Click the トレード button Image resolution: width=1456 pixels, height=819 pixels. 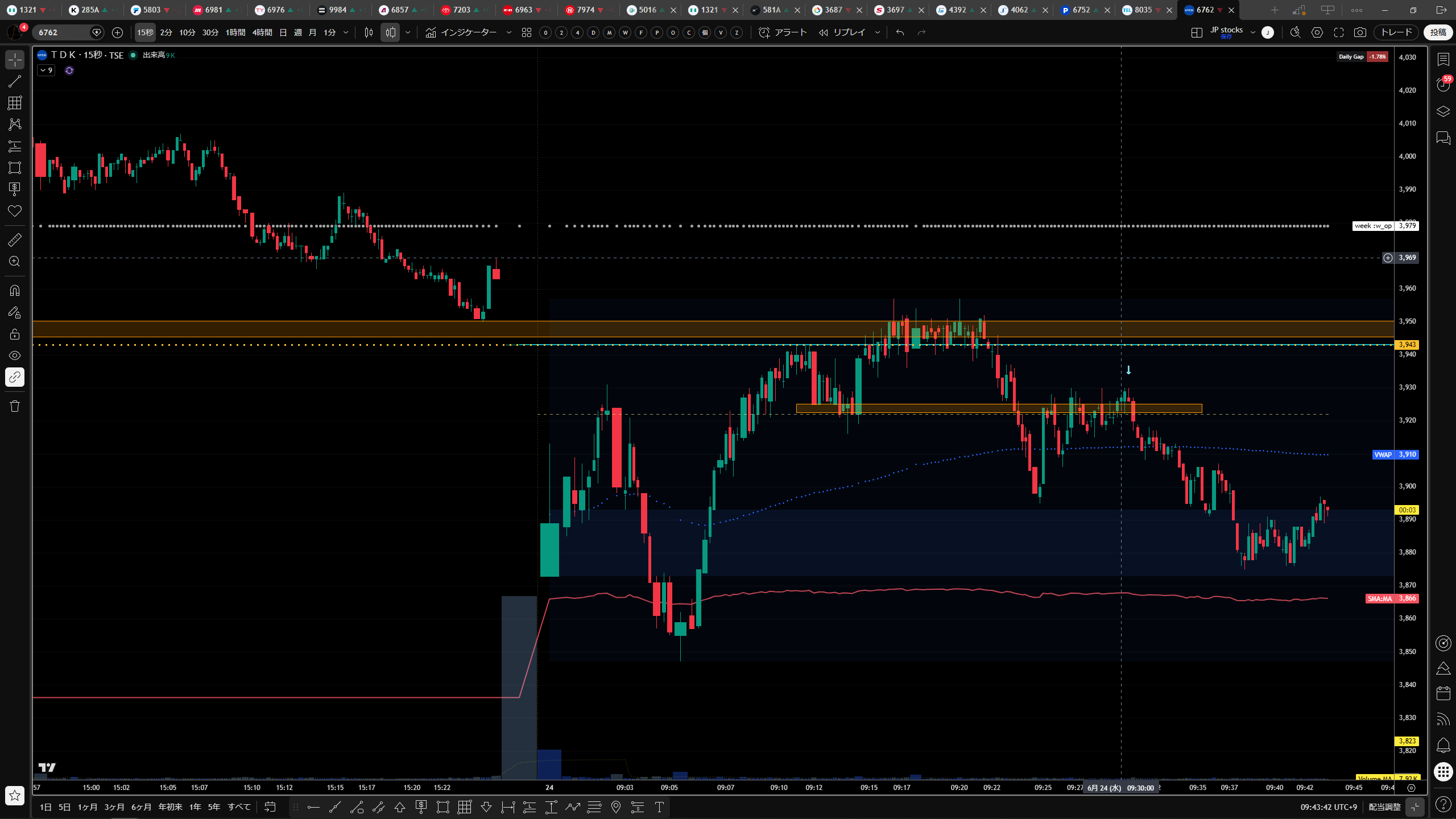1396,32
